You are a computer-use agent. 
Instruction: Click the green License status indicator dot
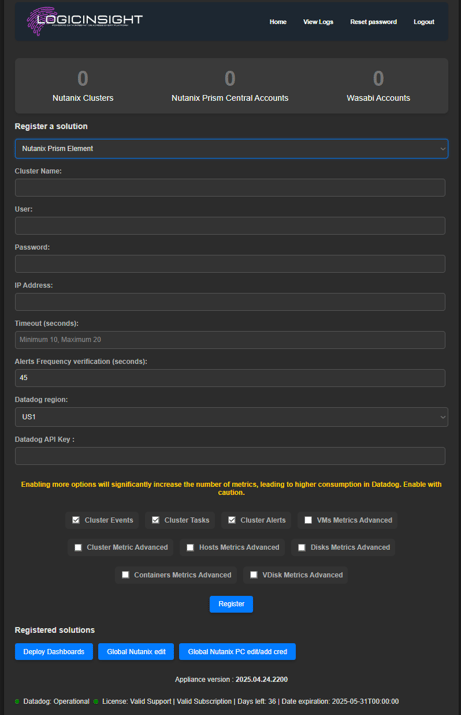coord(96,701)
